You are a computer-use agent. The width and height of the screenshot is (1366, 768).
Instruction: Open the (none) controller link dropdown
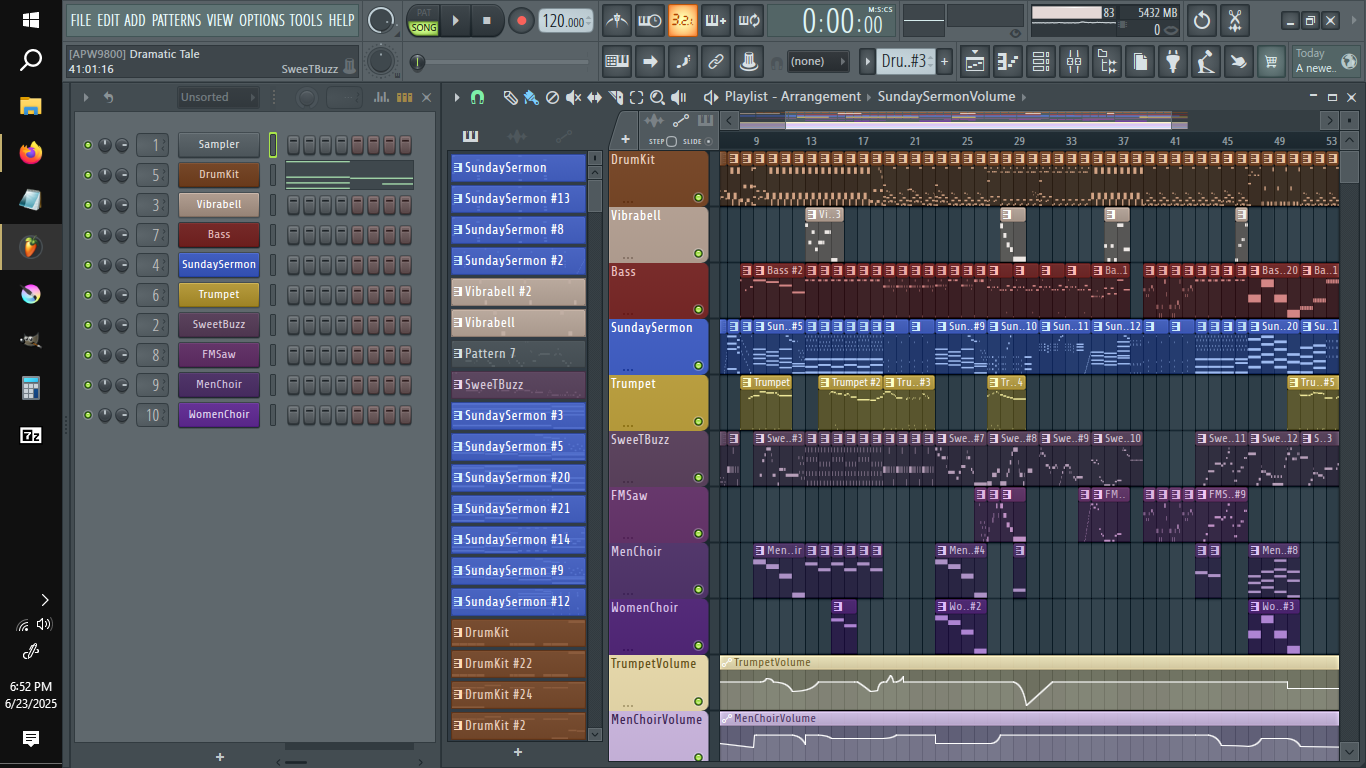pos(819,62)
